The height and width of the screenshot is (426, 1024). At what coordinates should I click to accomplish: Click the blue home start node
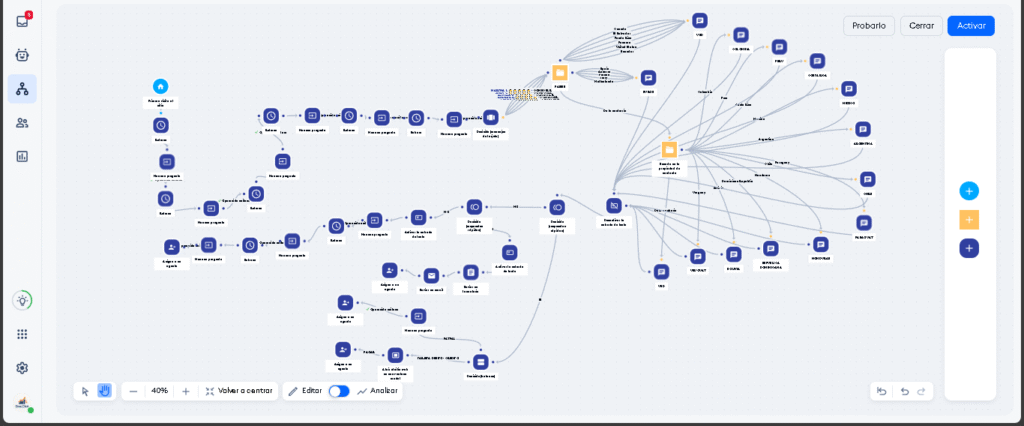[x=160, y=87]
